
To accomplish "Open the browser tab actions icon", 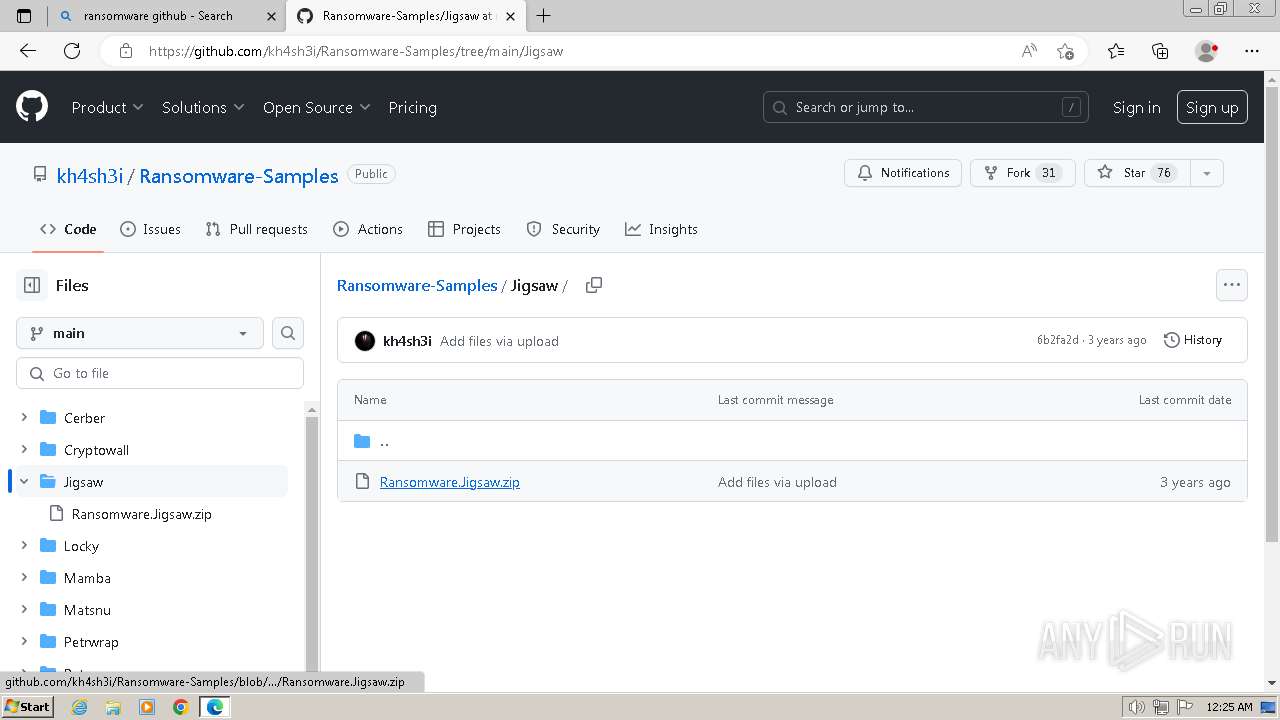I will click(24, 16).
